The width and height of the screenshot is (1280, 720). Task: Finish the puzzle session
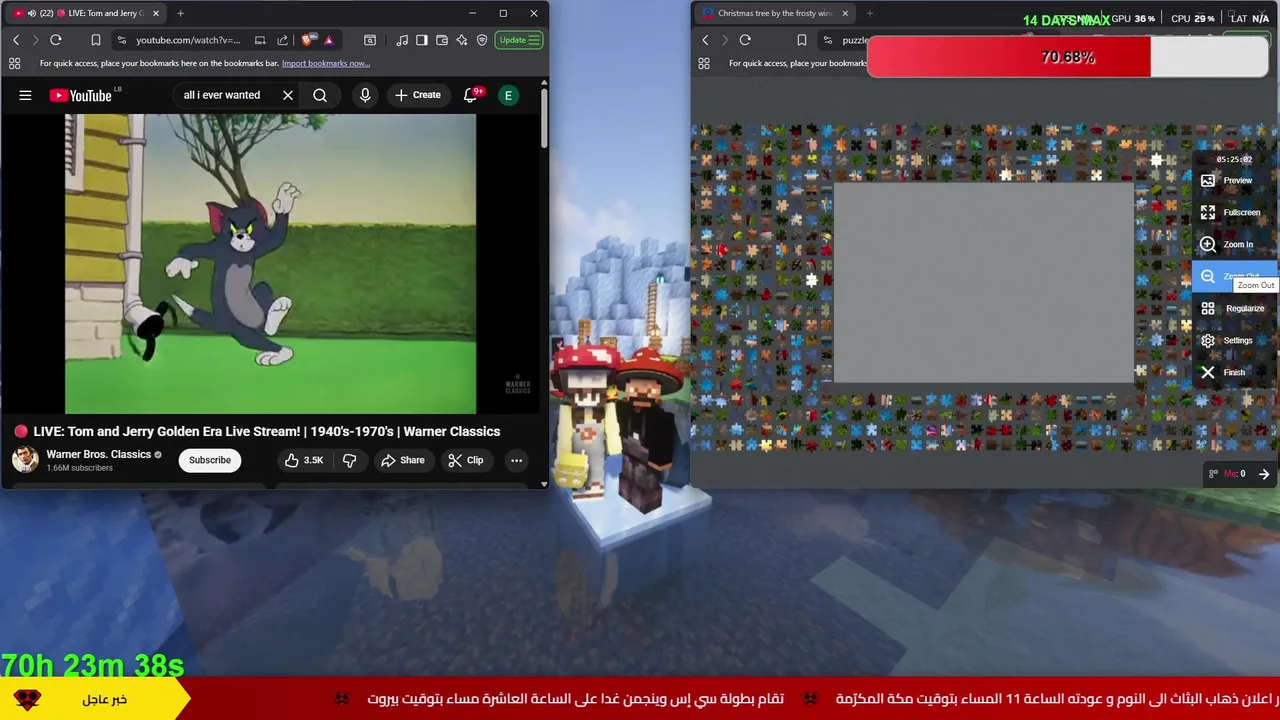click(1235, 373)
